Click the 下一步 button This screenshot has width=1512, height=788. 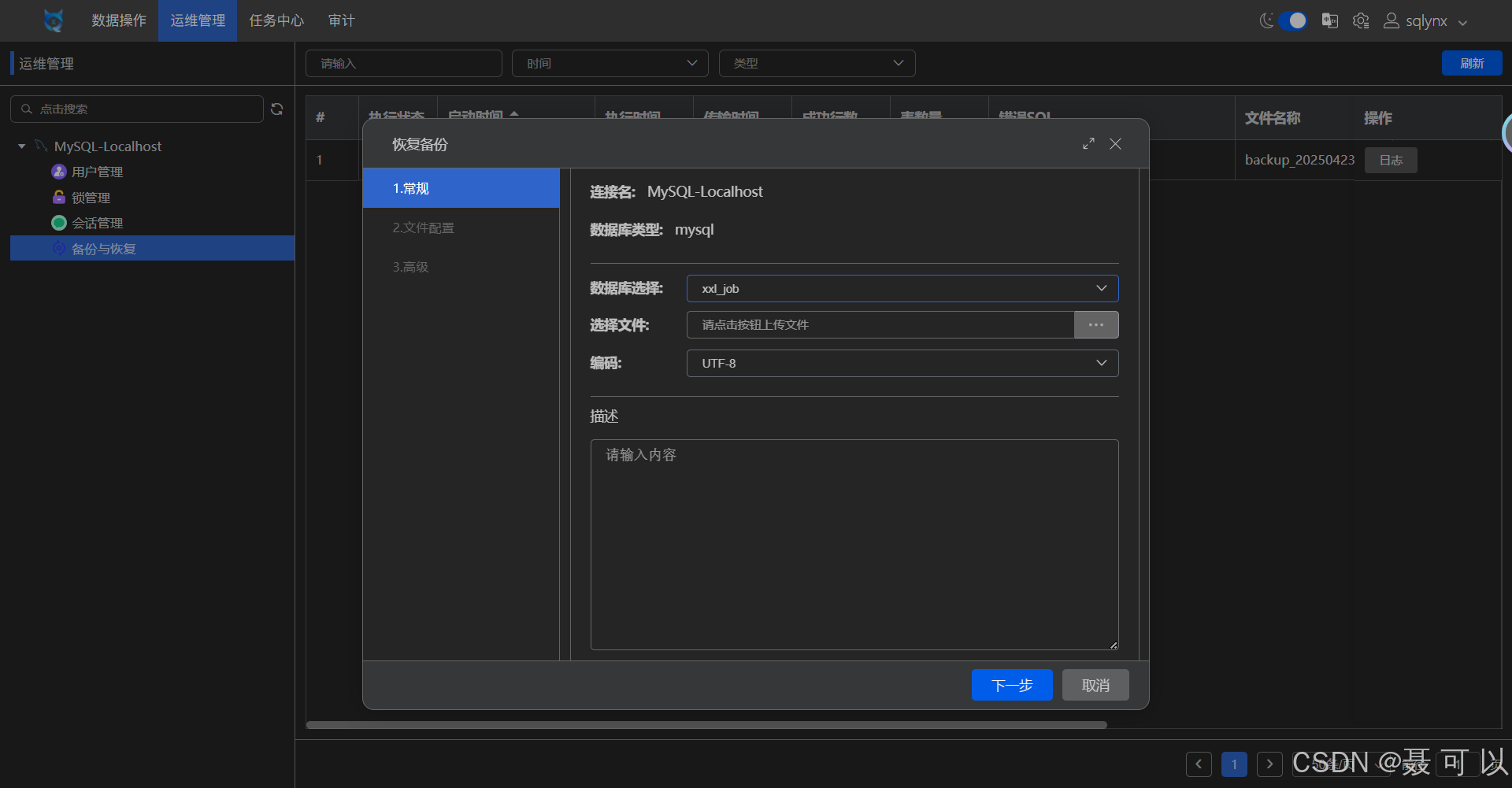coord(1012,685)
